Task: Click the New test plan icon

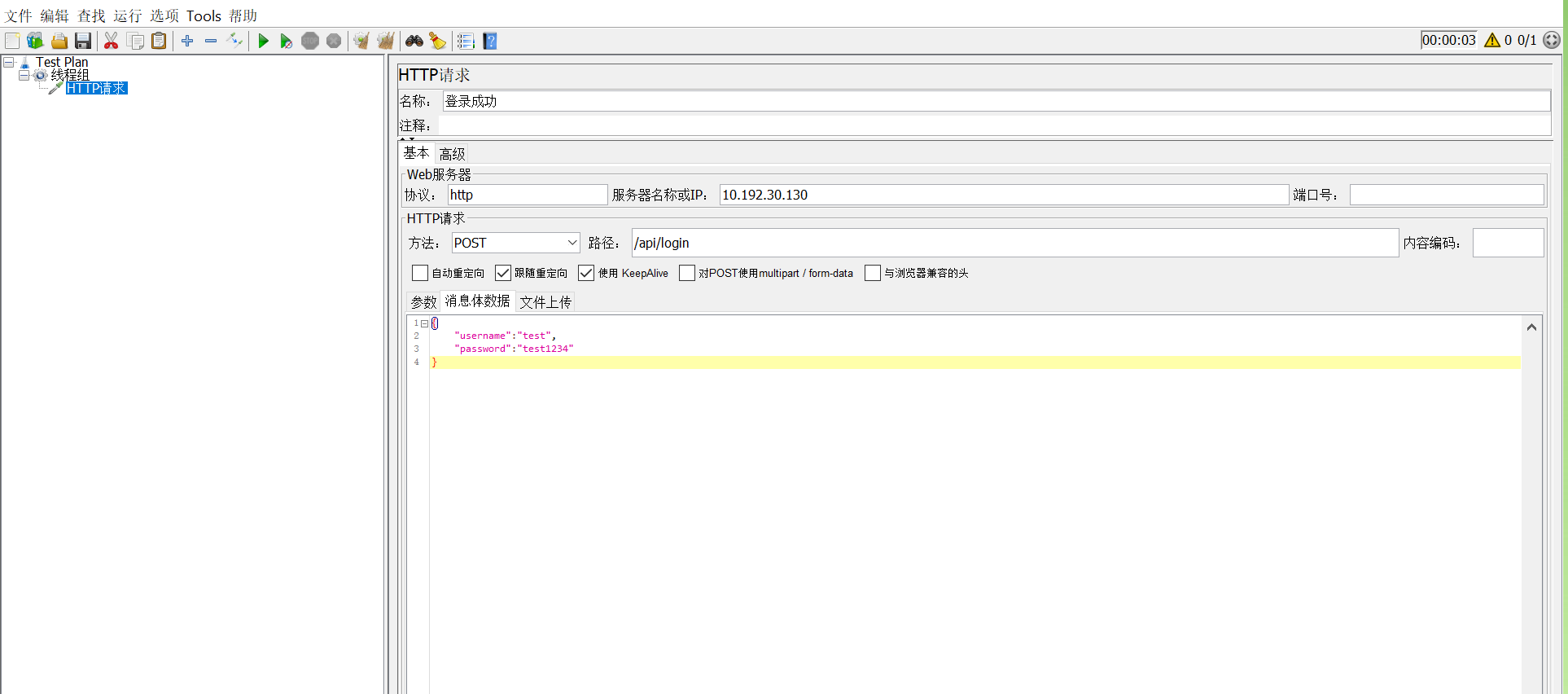Action: point(12,41)
